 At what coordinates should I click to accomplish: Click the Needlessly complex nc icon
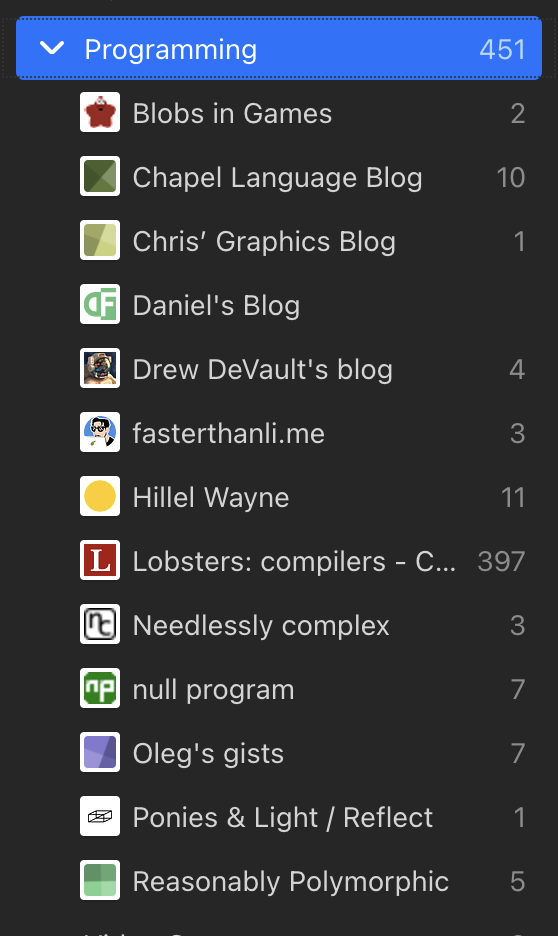pos(100,624)
